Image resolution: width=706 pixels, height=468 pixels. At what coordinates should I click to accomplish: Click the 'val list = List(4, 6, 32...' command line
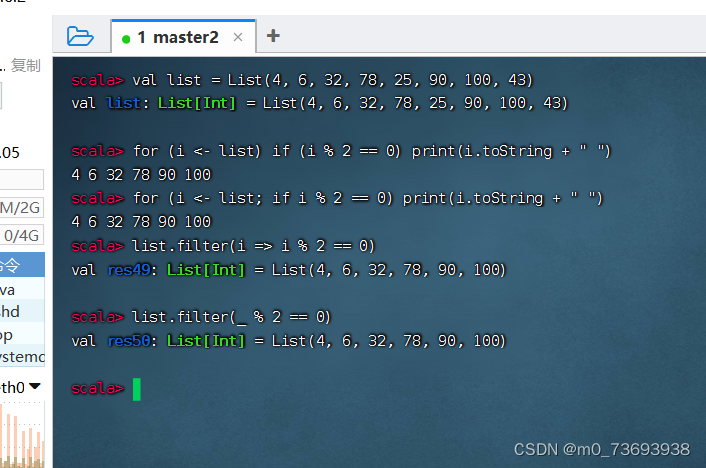coord(332,80)
